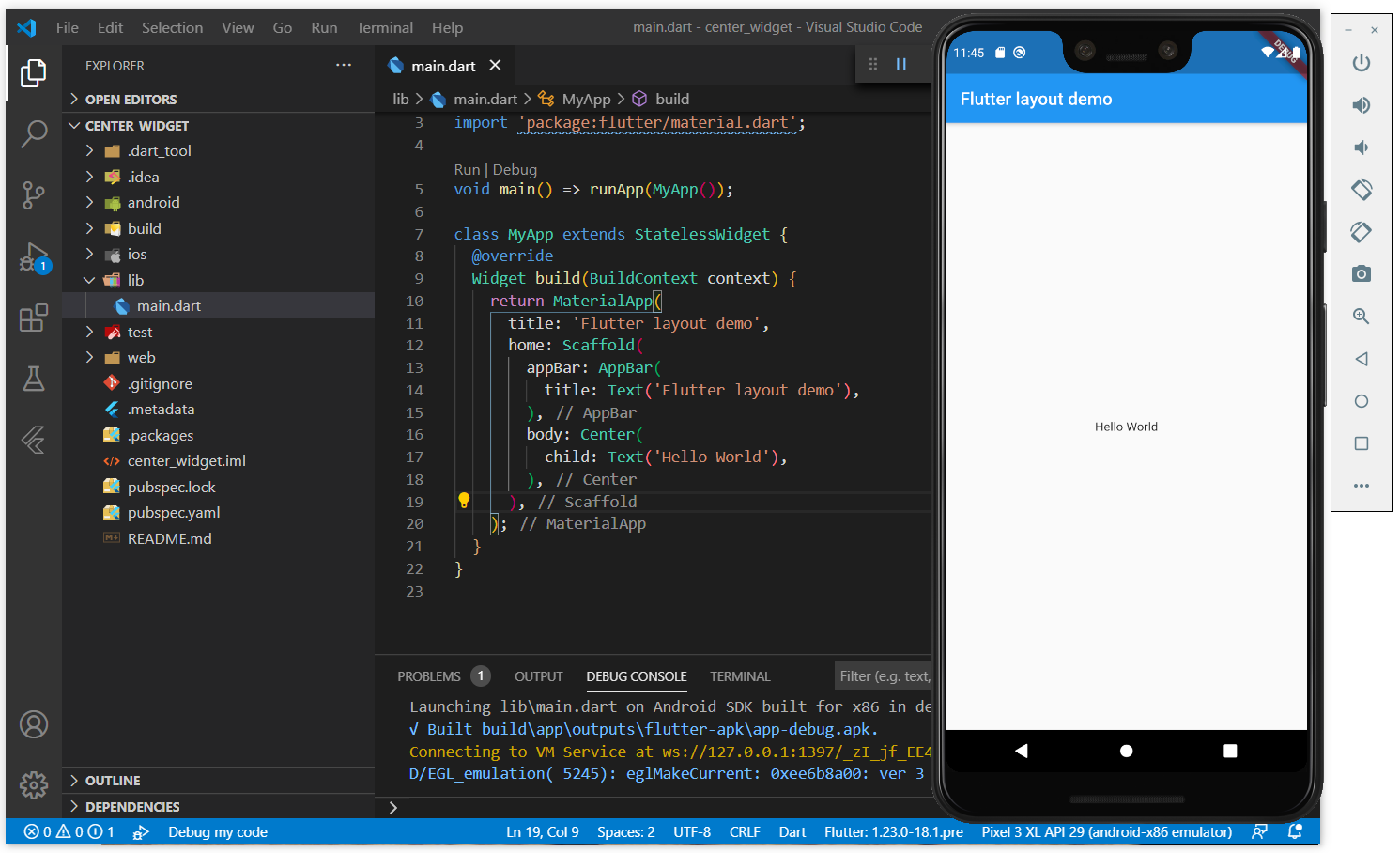Tap Android recents button in navigation bar
This screenshot has width=1400, height=853.
tap(1230, 751)
